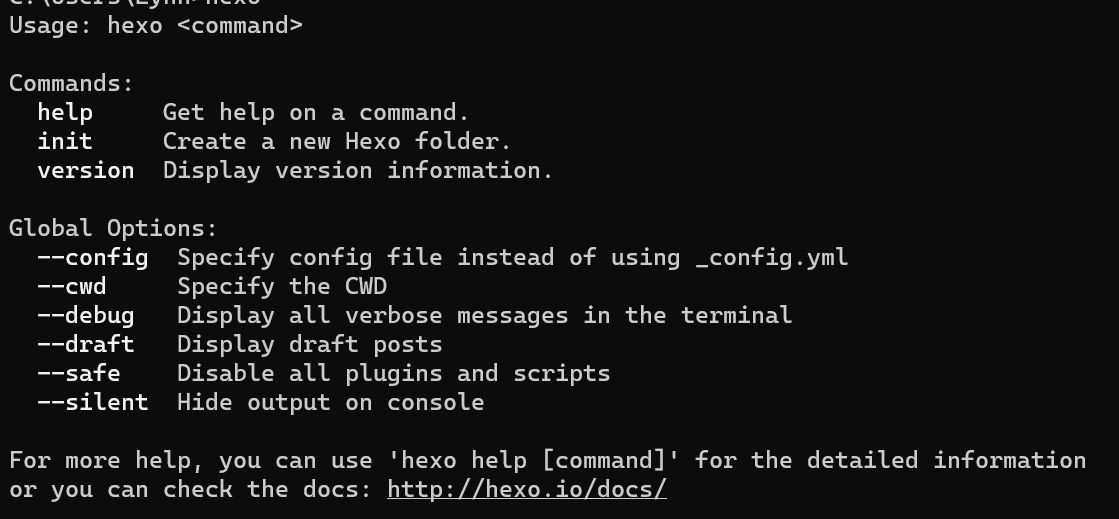Click the --config option text
The height and width of the screenshot is (519, 1119).
(x=93, y=258)
